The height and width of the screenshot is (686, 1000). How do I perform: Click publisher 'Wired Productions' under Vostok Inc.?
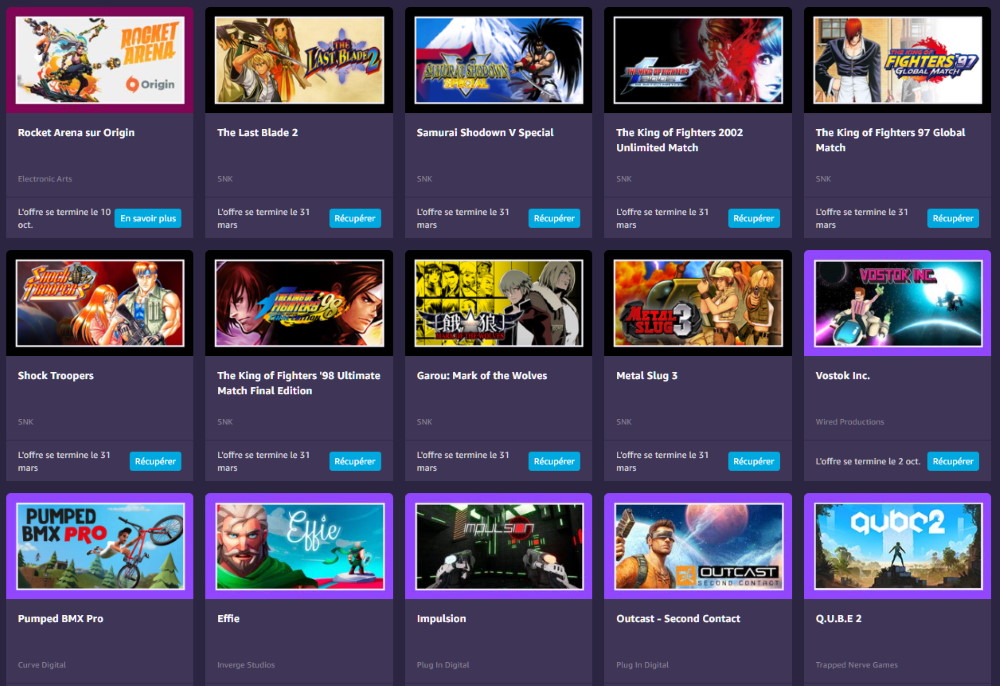pos(849,422)
